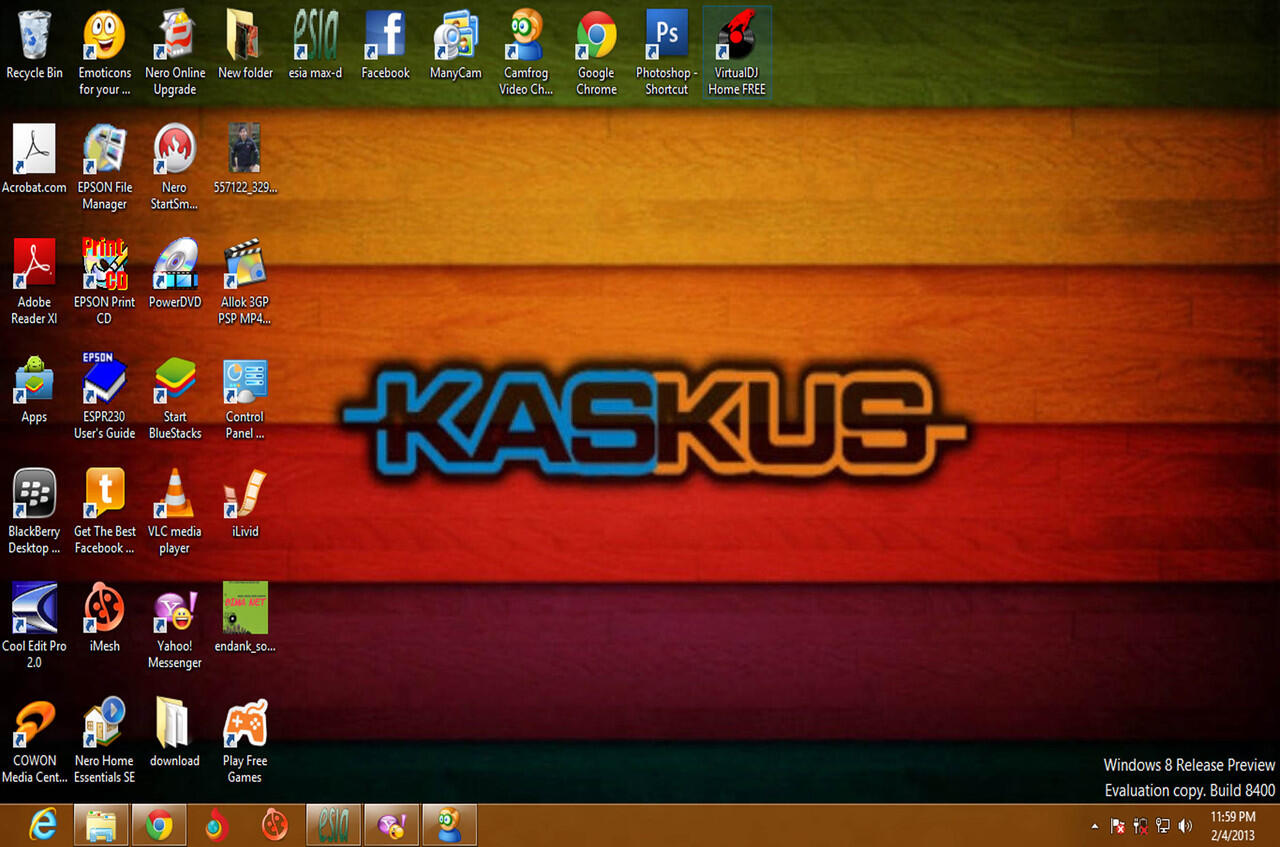Open Yahoo Messenger from the taskbar
Viewport: 1280px width, 847px height.
pyautogui.click(x=391, y=825)
